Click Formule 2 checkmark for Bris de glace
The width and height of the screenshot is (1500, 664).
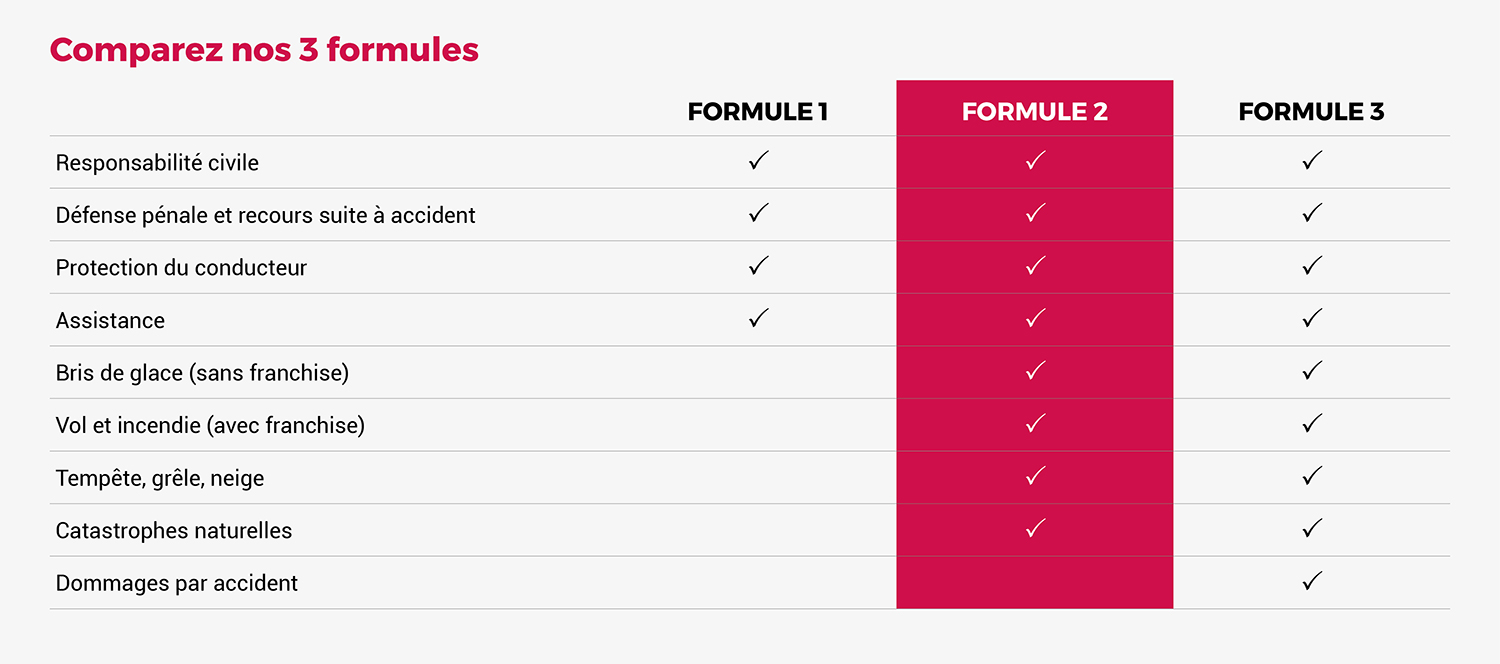(x=1036, y=371)
